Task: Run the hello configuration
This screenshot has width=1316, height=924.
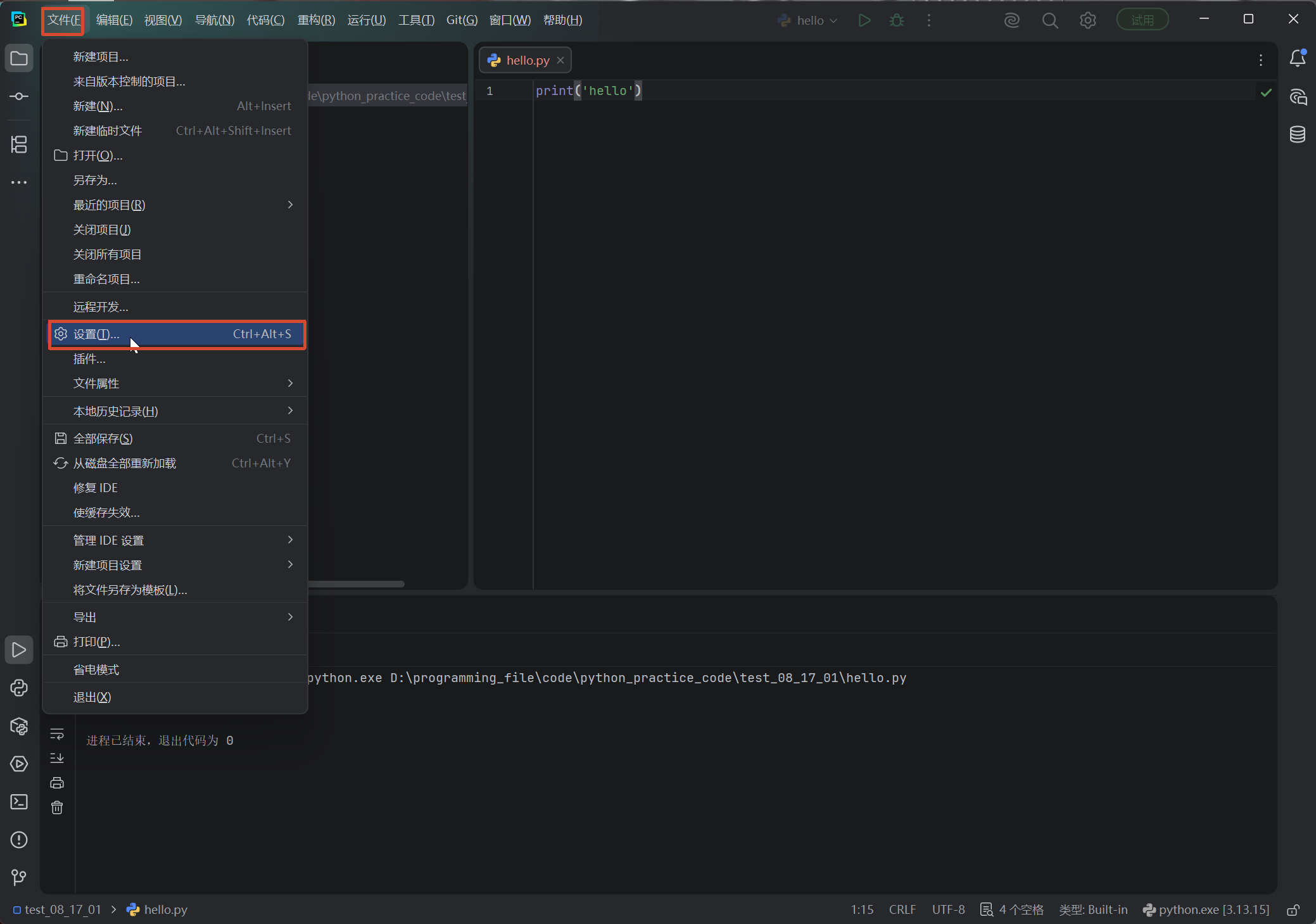Action: point(864,20)
